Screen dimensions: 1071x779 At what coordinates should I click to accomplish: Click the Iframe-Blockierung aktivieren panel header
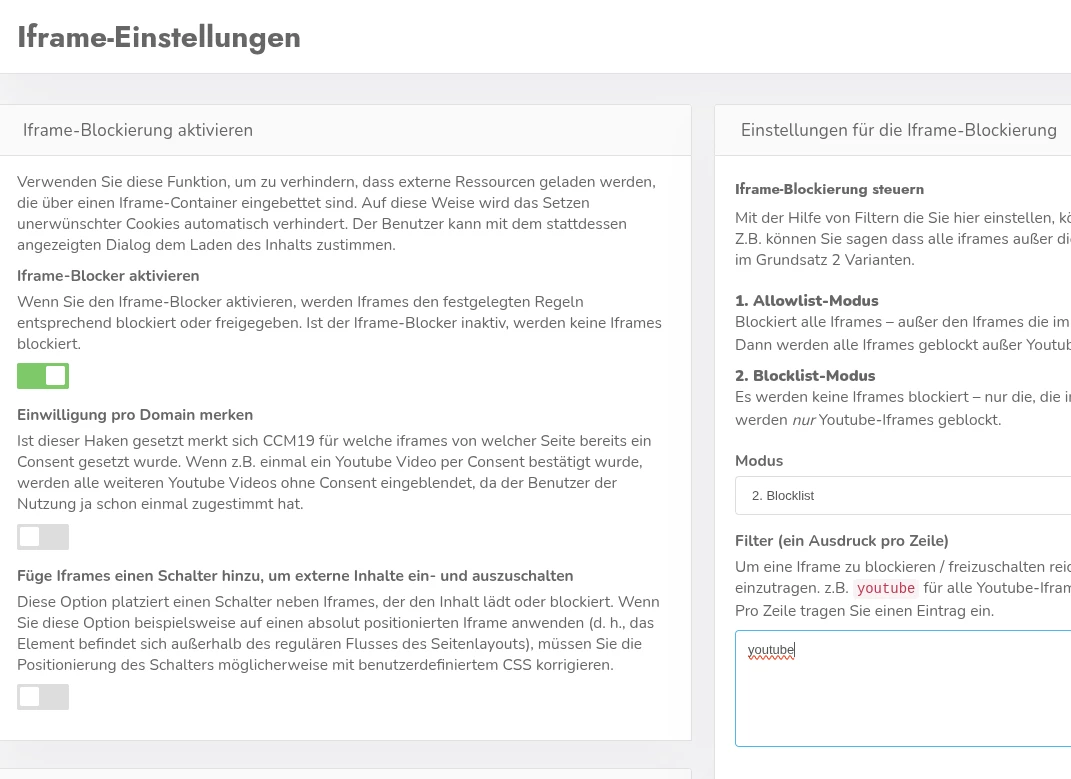coord(138,130)
